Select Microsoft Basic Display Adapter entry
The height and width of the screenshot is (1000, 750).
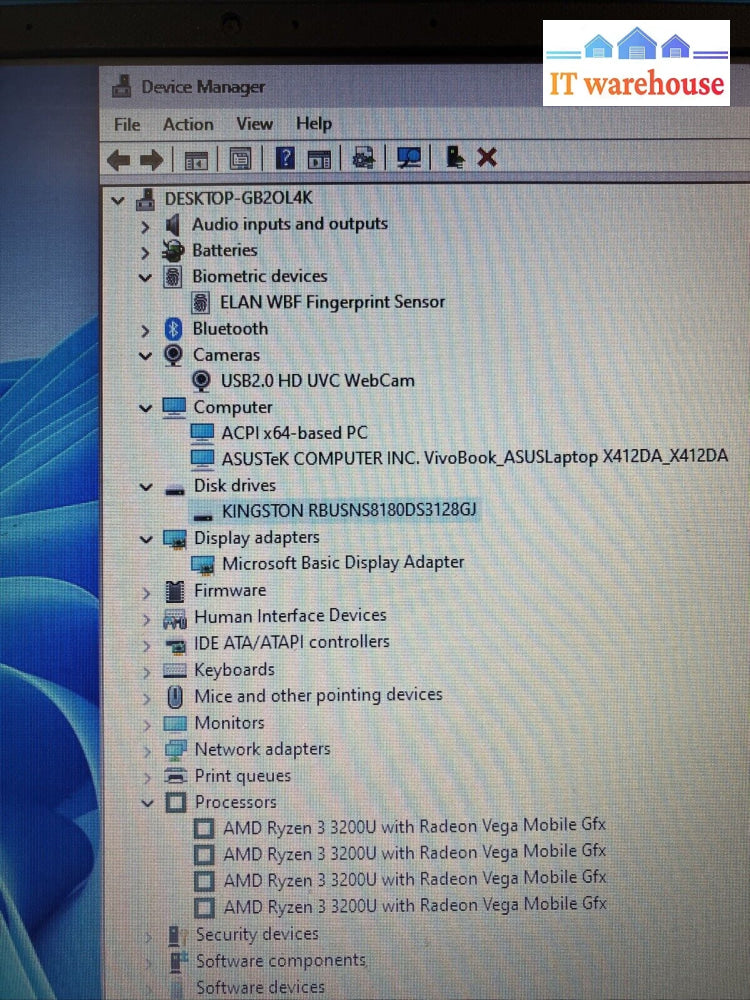tap(343, 562)
